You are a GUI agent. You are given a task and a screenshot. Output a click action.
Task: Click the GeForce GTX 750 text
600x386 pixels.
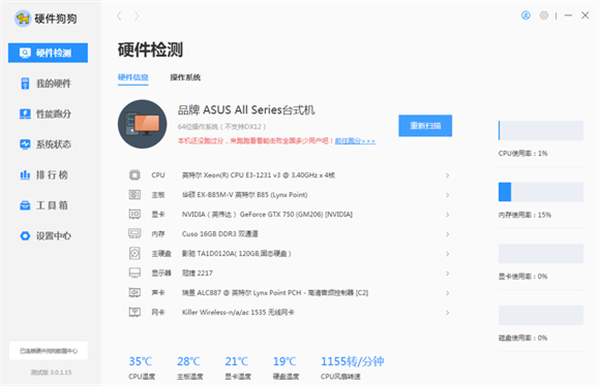click(x=267, y=214)
